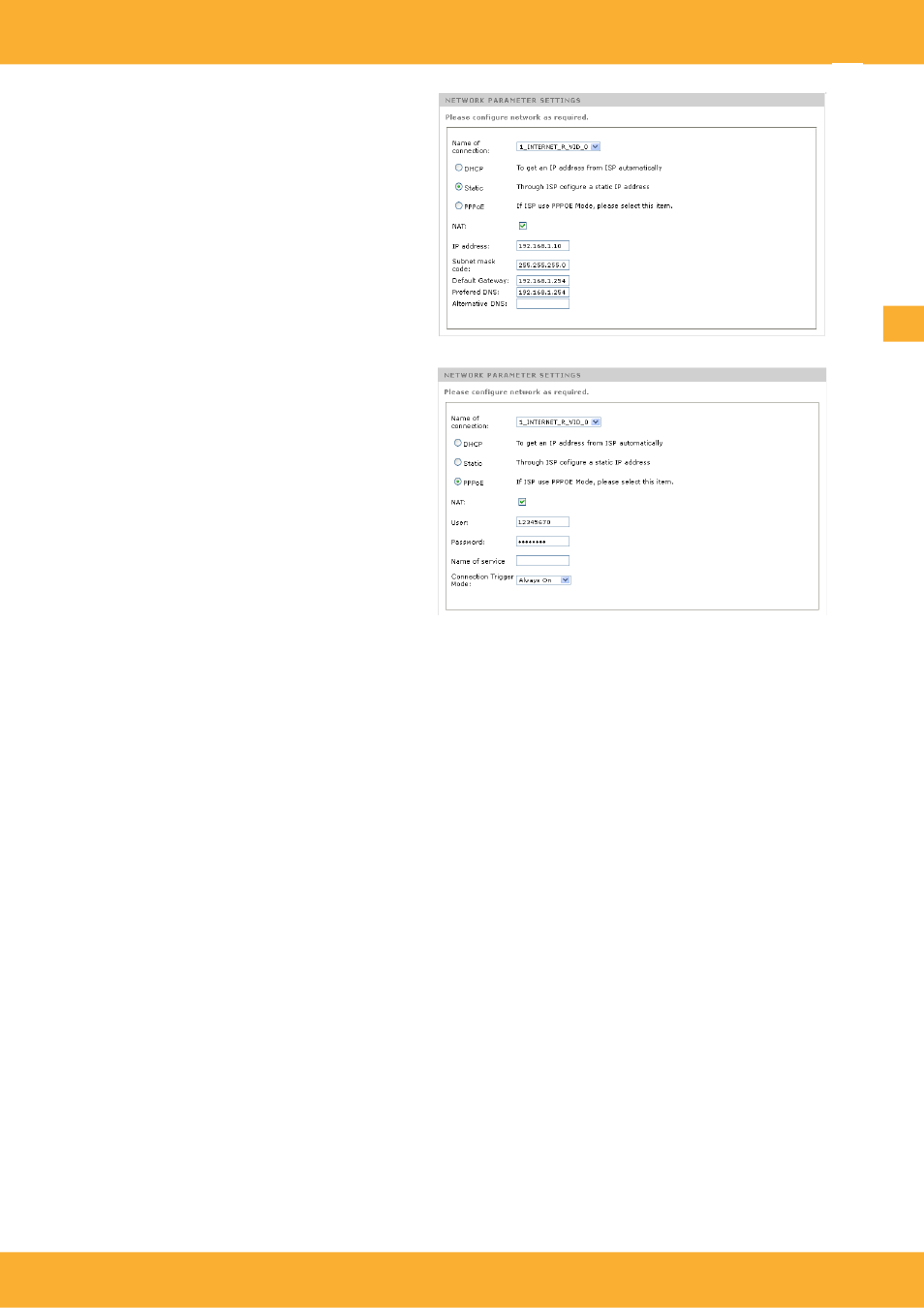Click the orange tab on the right page edge
924x1308 pixels.
coord(903,324)
